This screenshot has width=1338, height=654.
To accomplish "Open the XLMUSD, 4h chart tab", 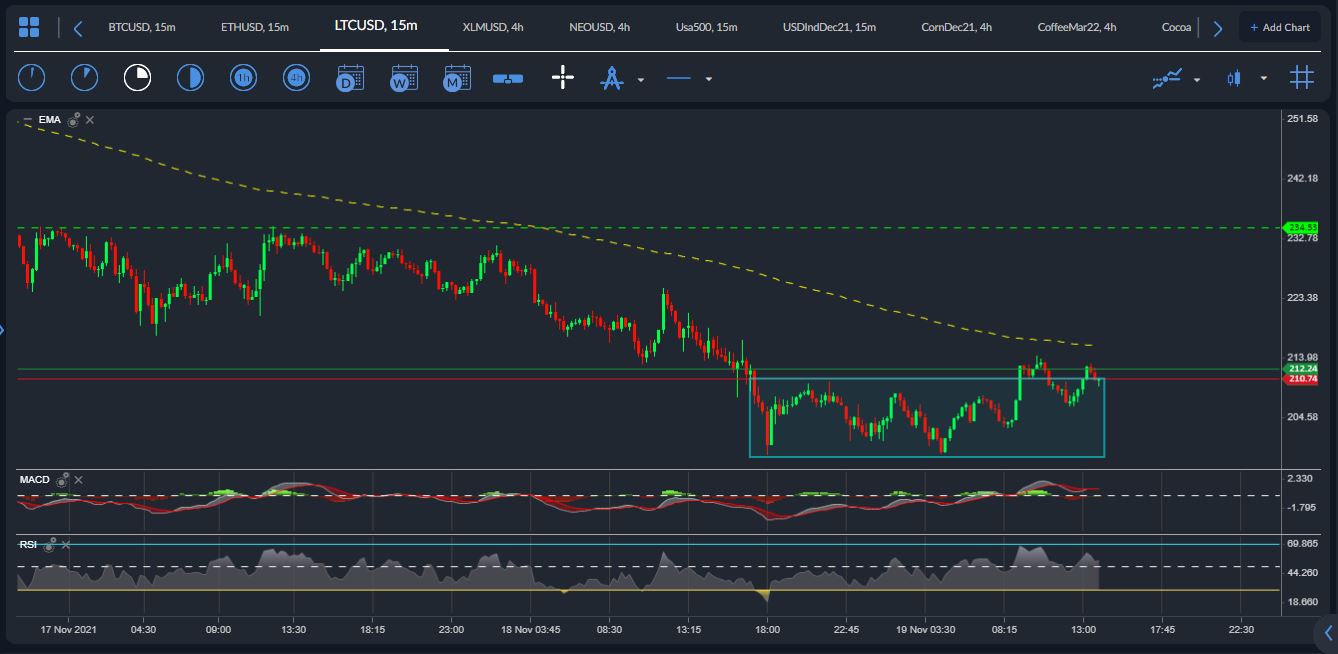I will pyautogui.click(x=493, y=27).
